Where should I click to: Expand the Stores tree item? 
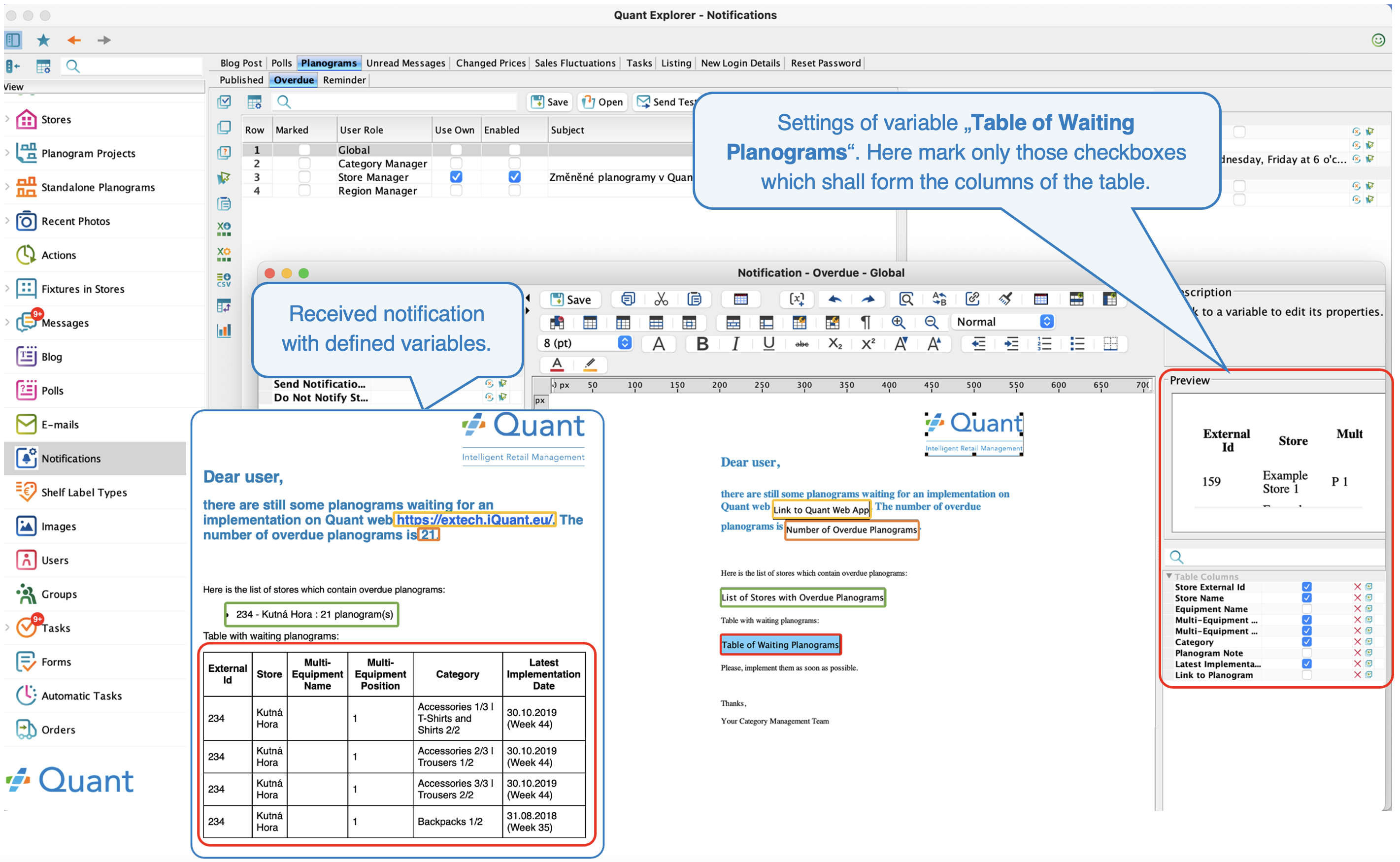[x=7, y=119]
